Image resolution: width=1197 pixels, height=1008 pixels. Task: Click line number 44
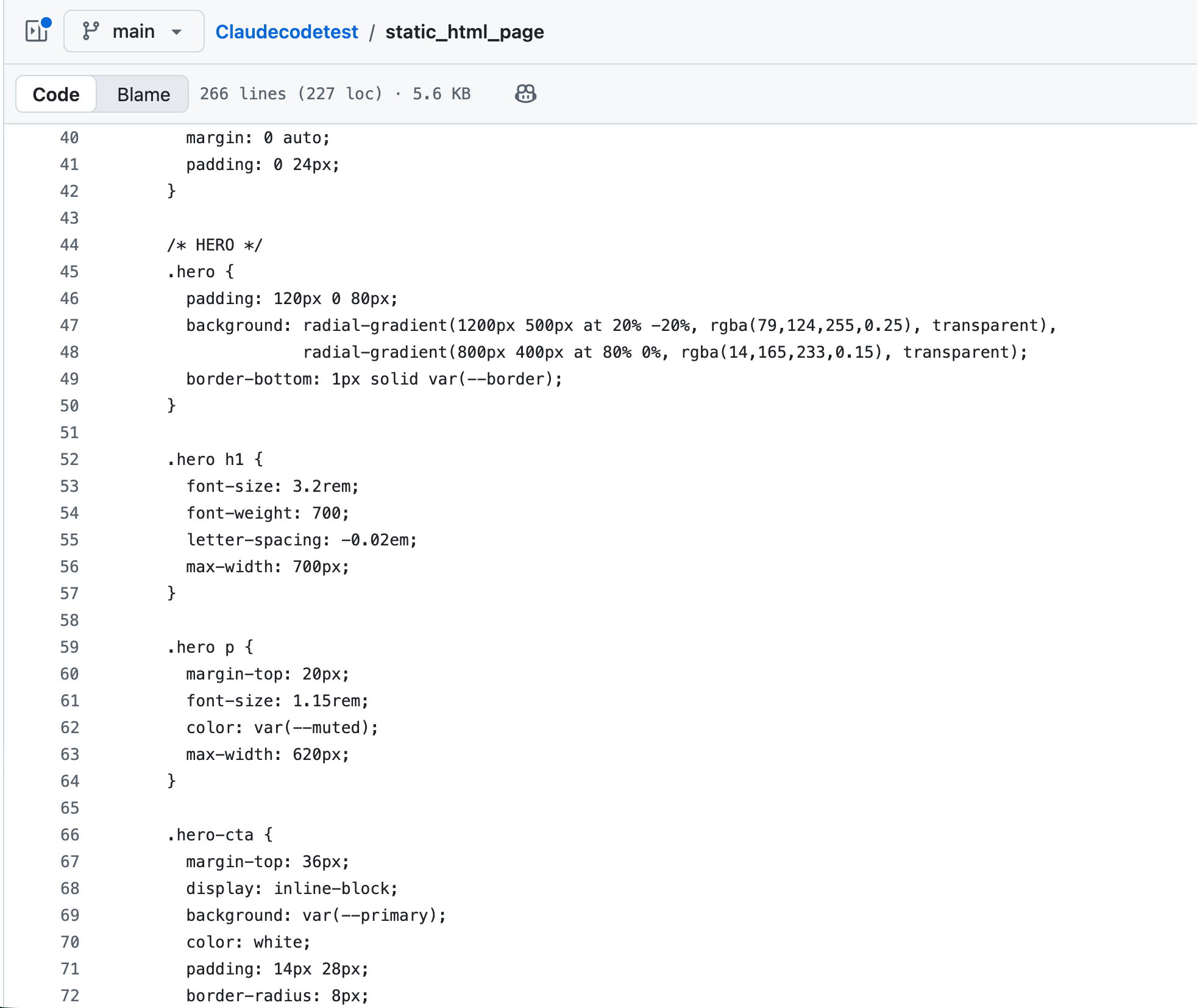click(x=69, y=245)
